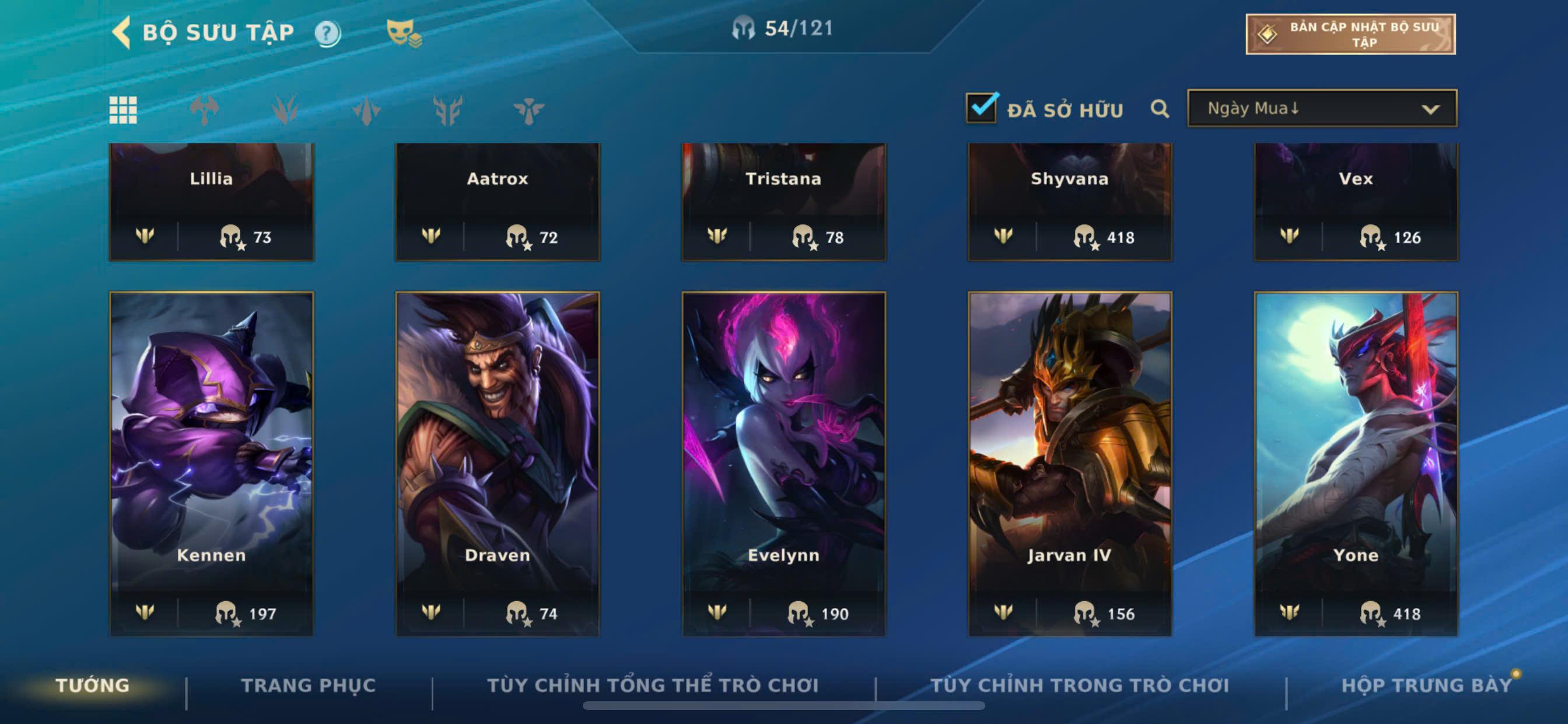
Task: Open the Hộp Trưng Bày tab
Action: pos(1426,685)
